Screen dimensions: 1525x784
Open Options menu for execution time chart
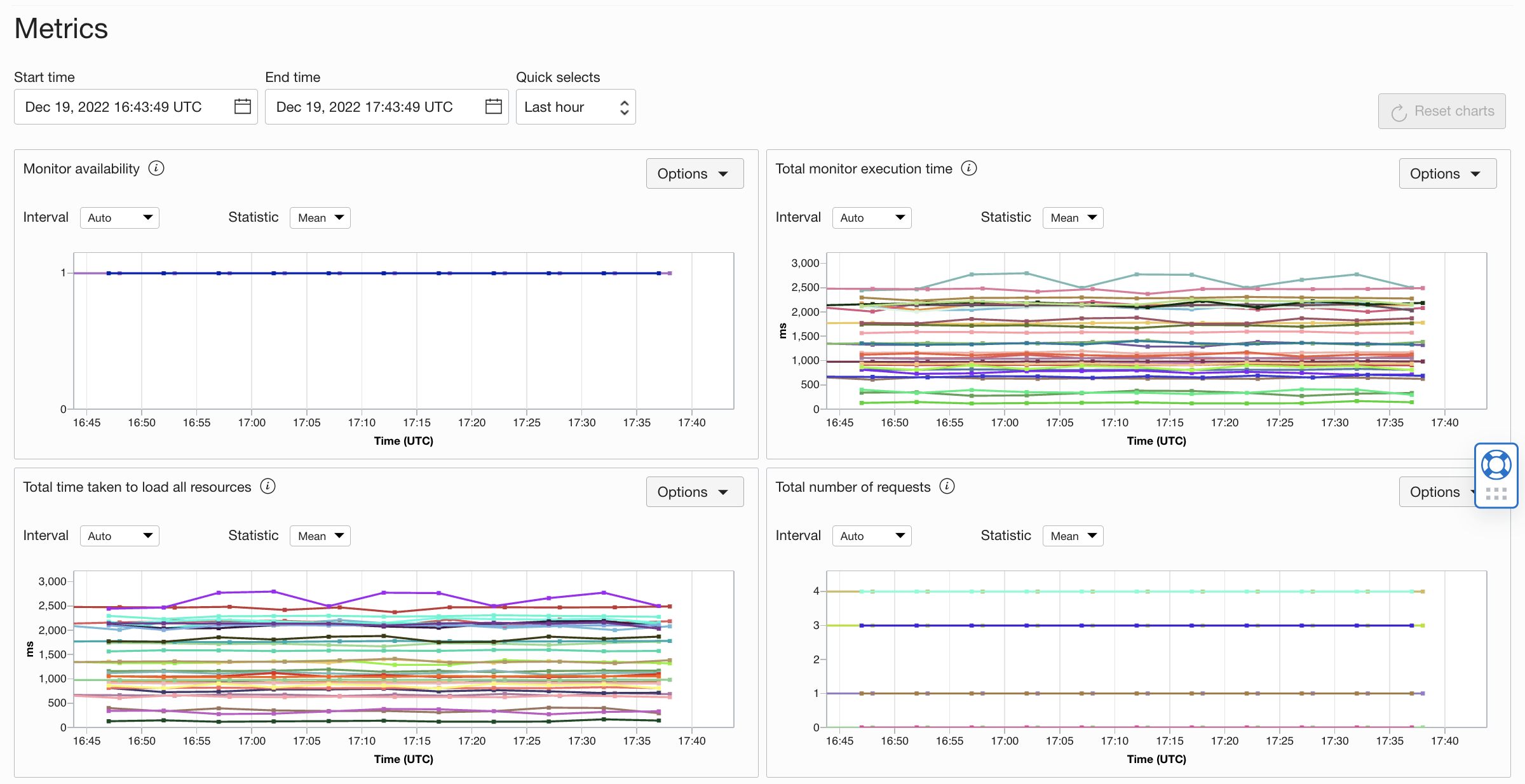tap(1447, 173)
